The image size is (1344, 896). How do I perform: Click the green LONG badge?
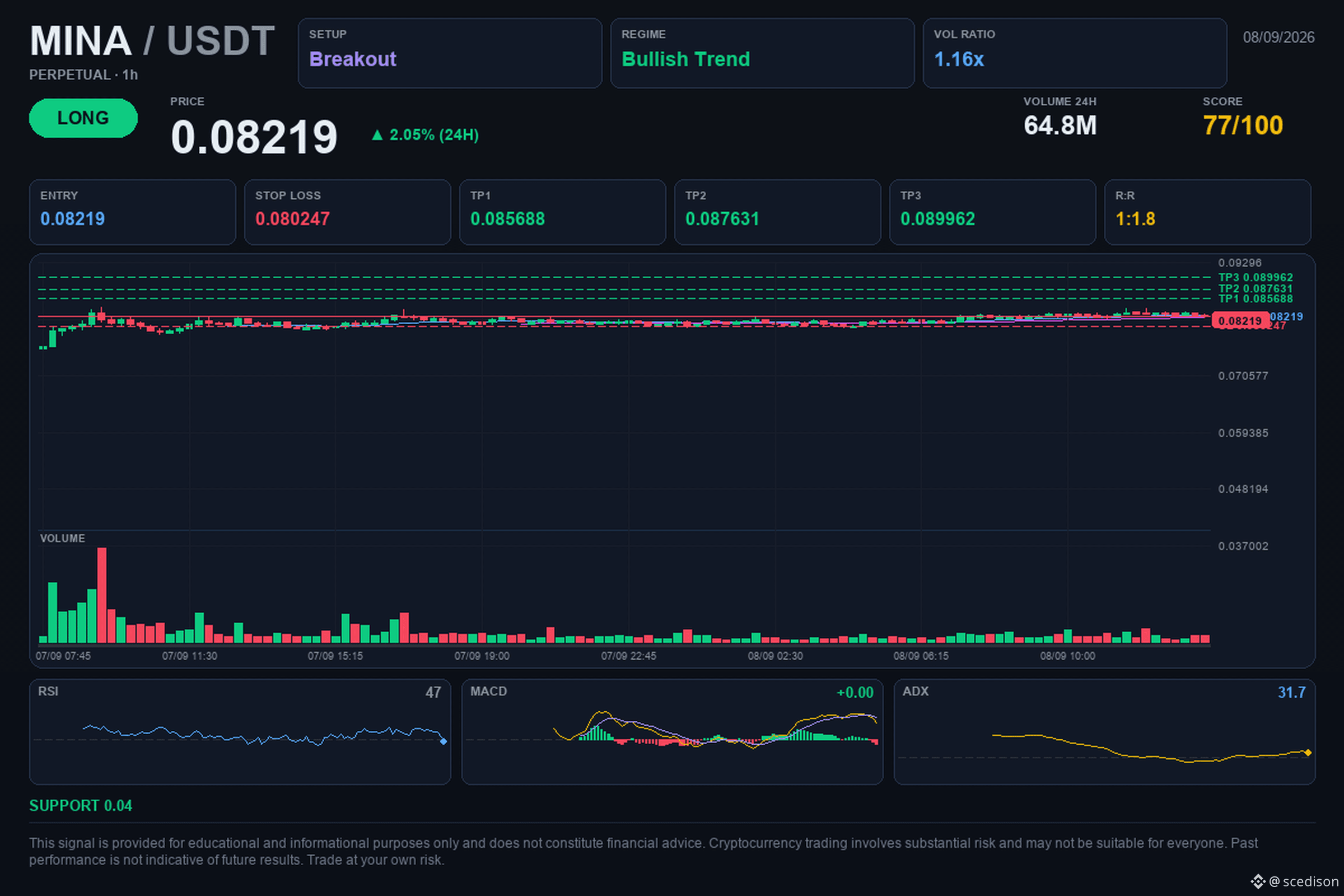83,118
